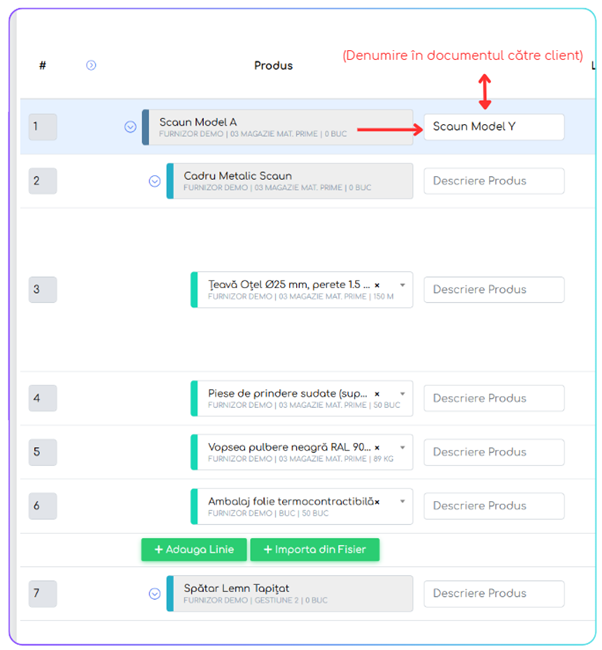
Task: Remove Ambalaj folie termocontractibilă selection x
Action: pyautogui.click(x=377, y=502)
